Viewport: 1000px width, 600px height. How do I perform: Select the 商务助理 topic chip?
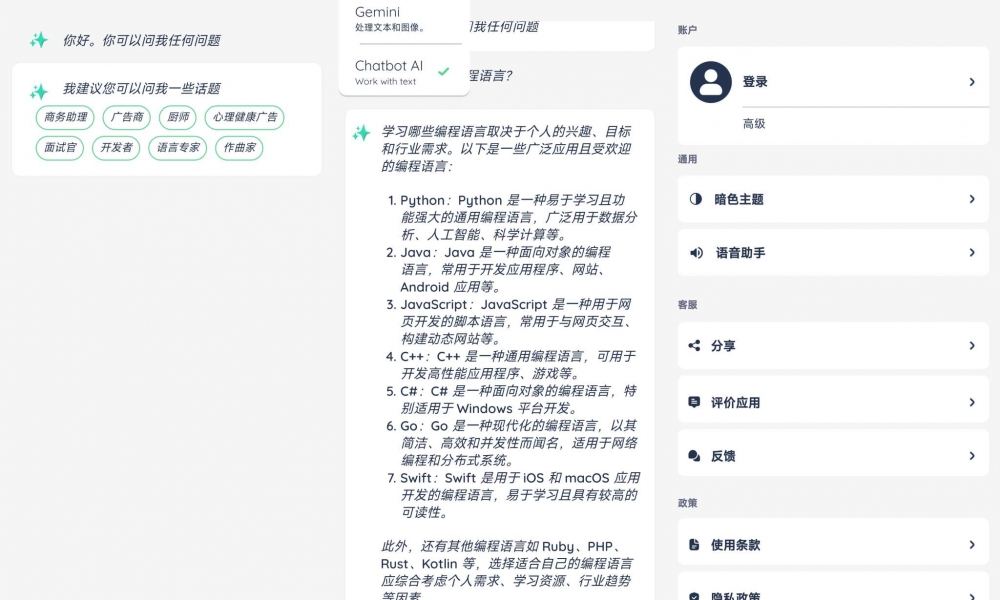click(x=65, y=118)
